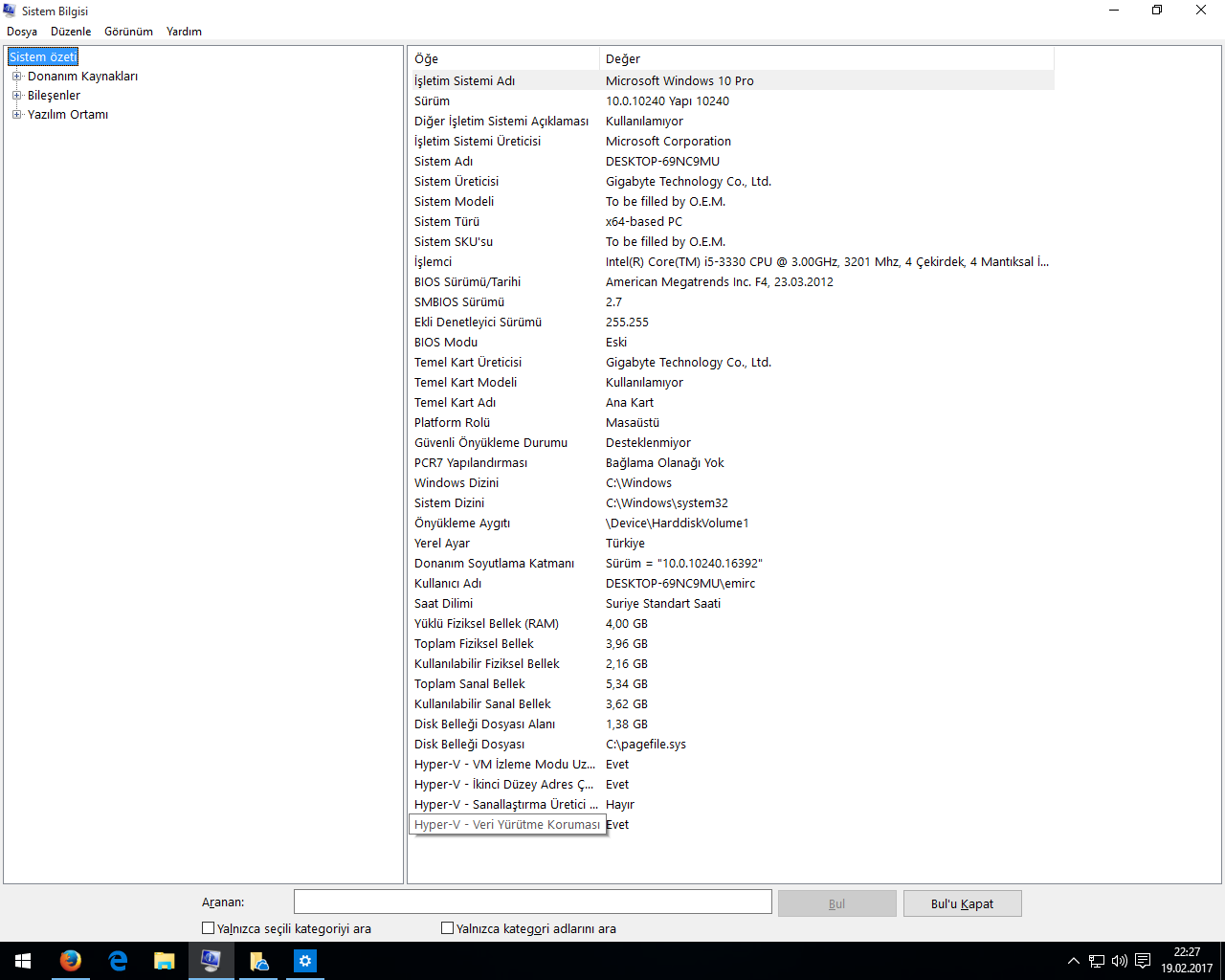Select the 'Yerel Ayar' row label
Image resolution: width=1225 pixels, height=980 pixels.
coord(442,544)
